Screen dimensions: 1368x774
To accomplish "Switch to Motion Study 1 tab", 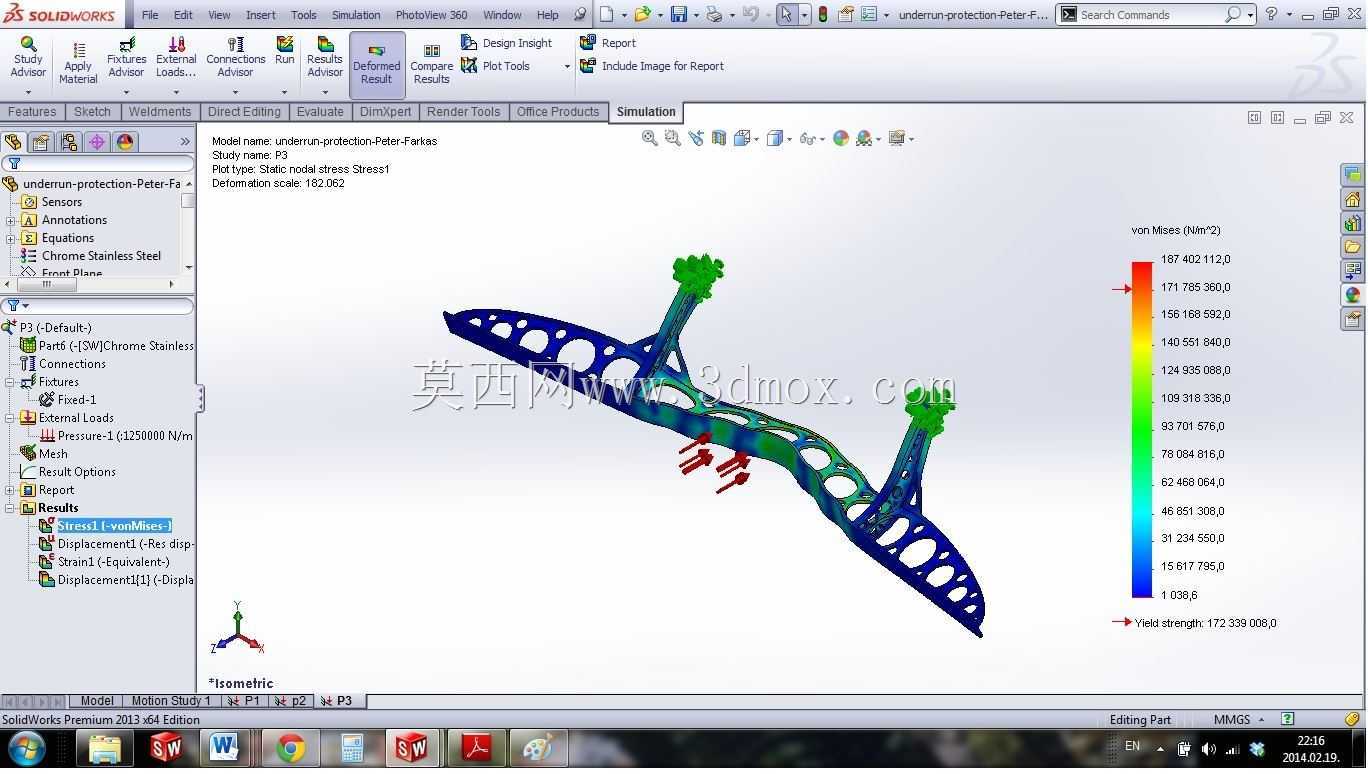I will [x=171, y=701].
